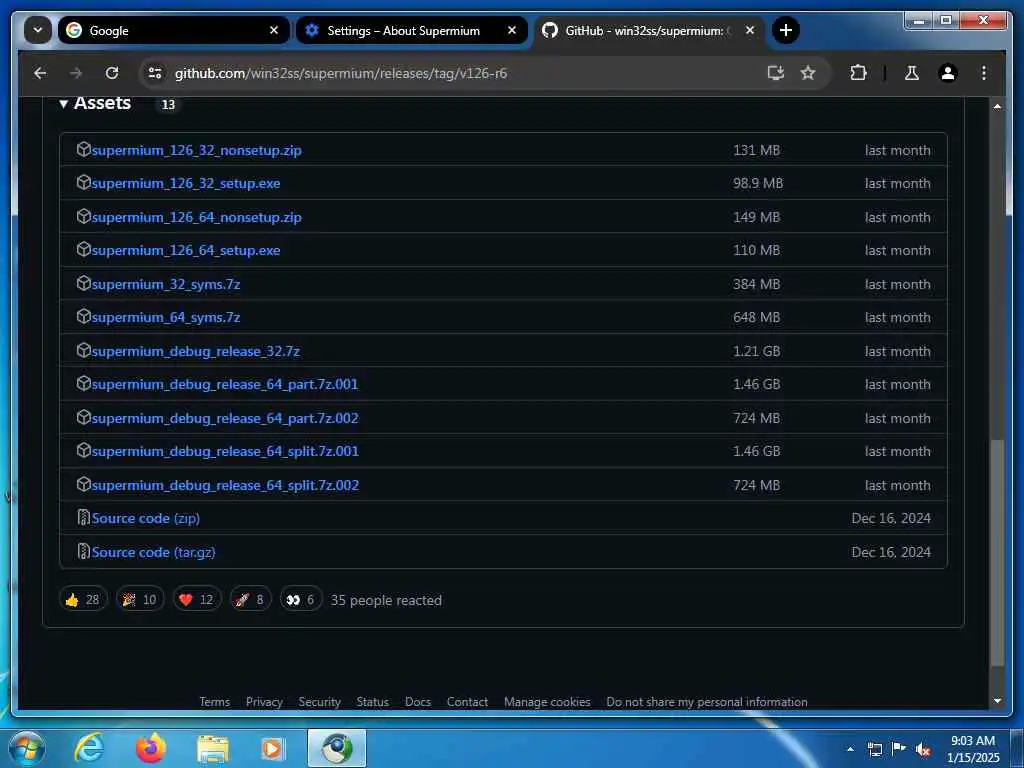Click the browser Forward arrow
This screenshot has height=768, width=1024.
click(76, 73)
